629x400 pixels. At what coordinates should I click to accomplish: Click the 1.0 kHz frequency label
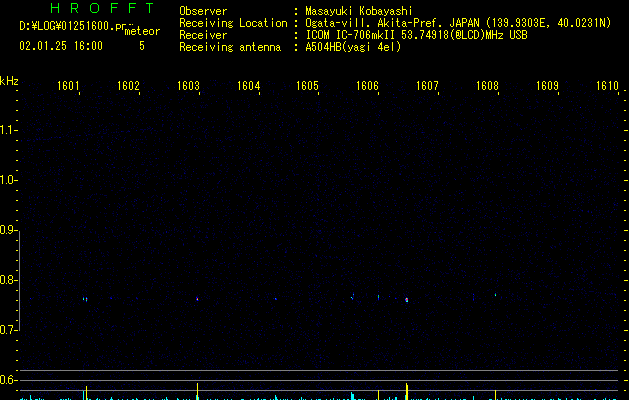[x=8, y=180]
